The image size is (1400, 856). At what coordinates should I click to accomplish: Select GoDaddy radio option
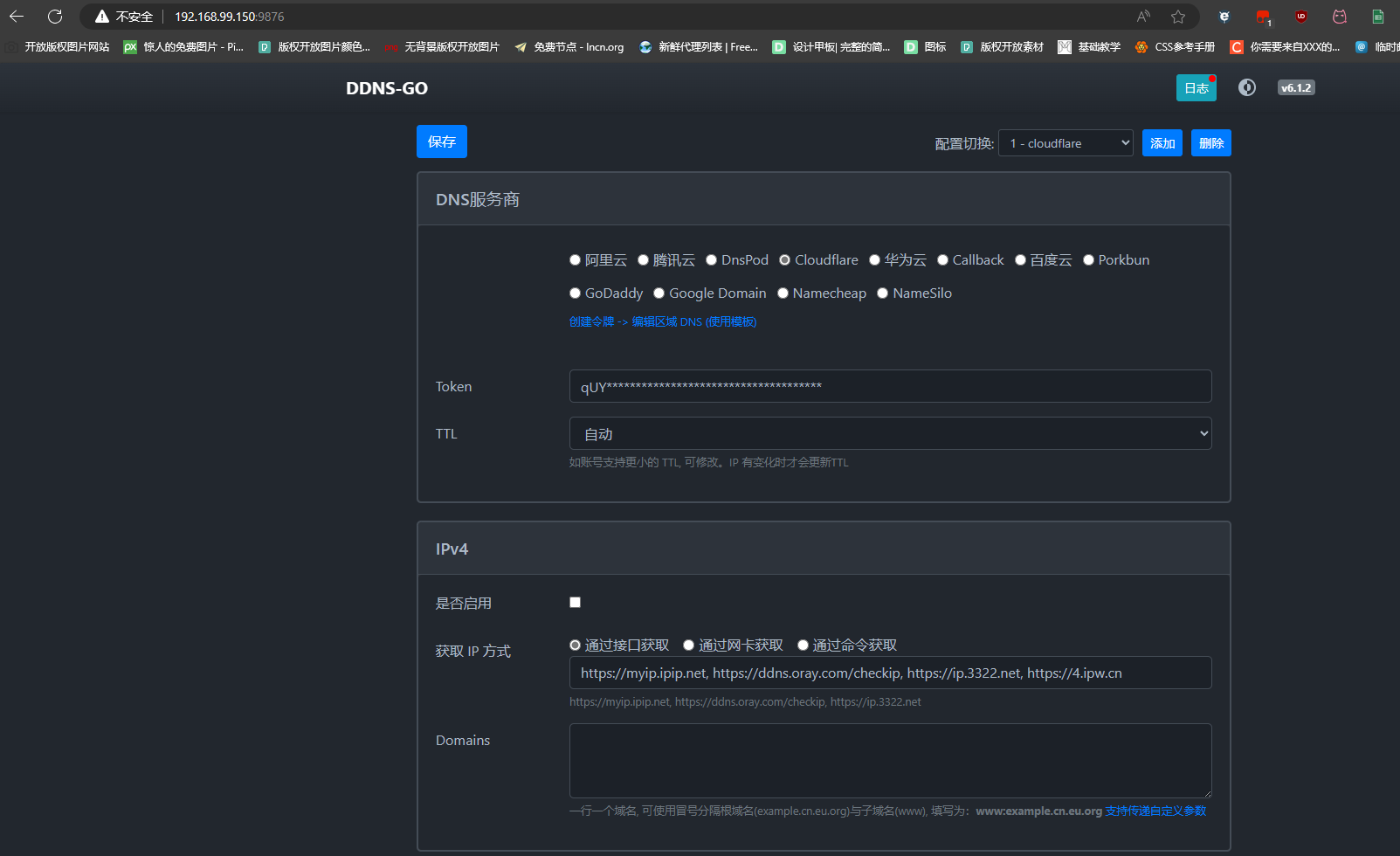click(x=575, y=293)
